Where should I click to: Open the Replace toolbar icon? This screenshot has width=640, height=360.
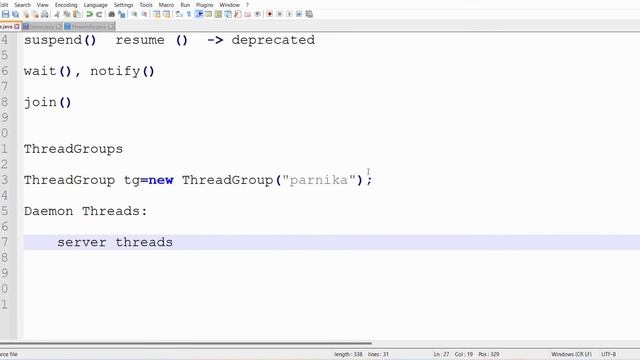point(122,14)
